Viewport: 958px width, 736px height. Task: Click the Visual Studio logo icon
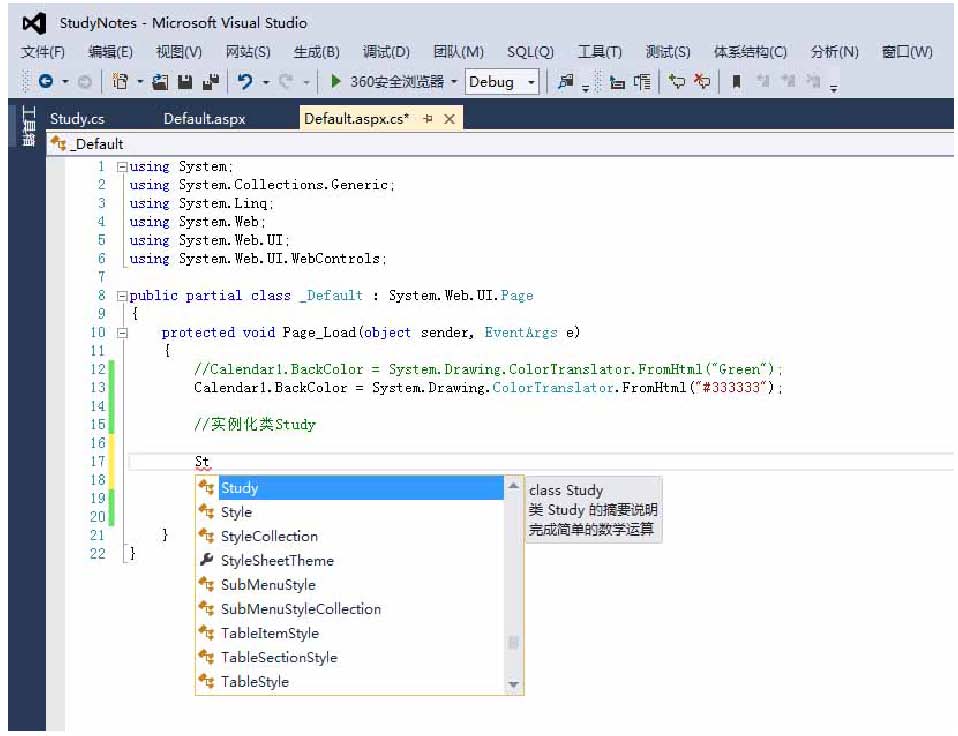point(34,24)
